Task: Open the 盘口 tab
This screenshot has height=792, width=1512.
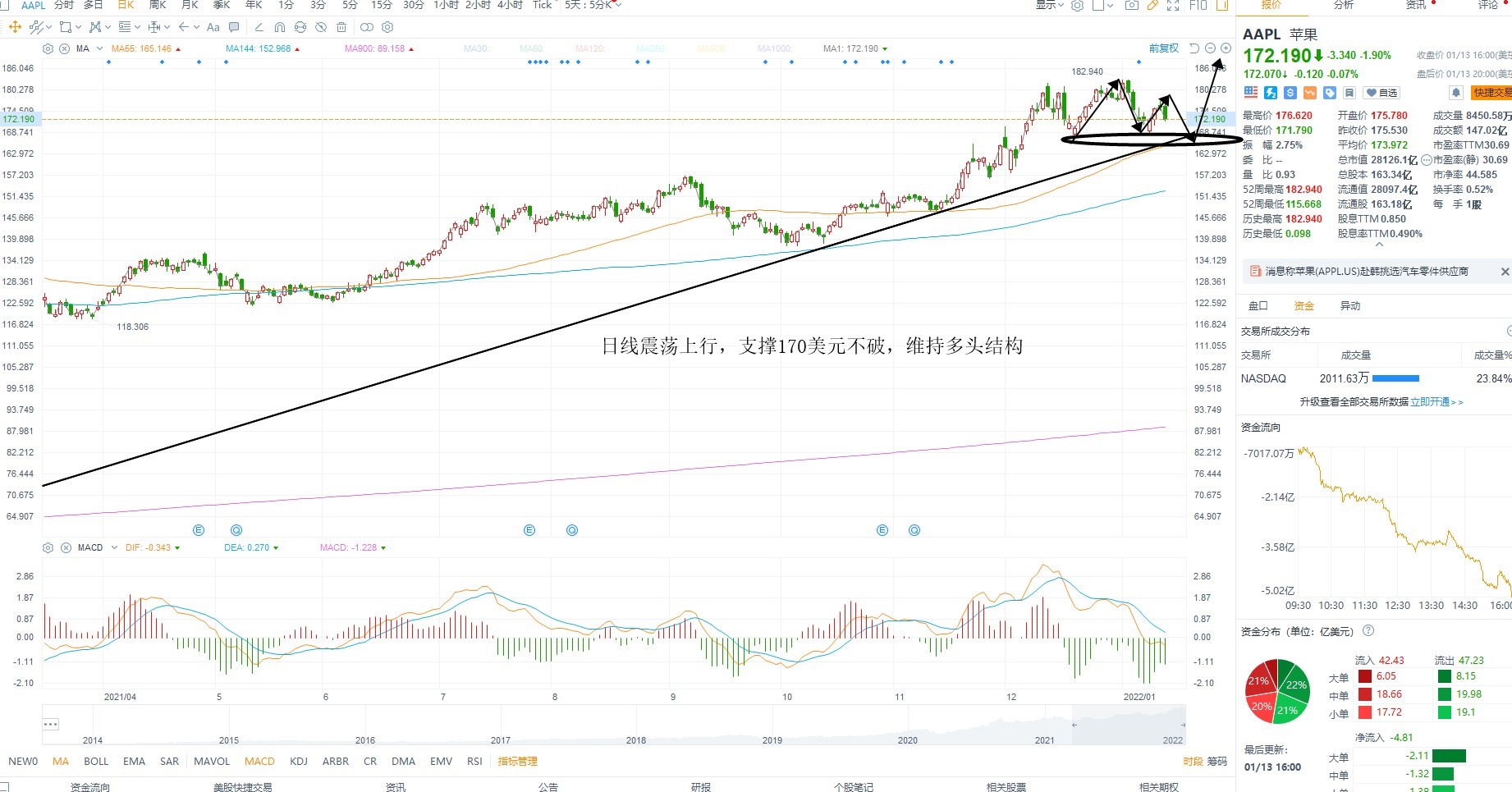Action: point(1258,306)
